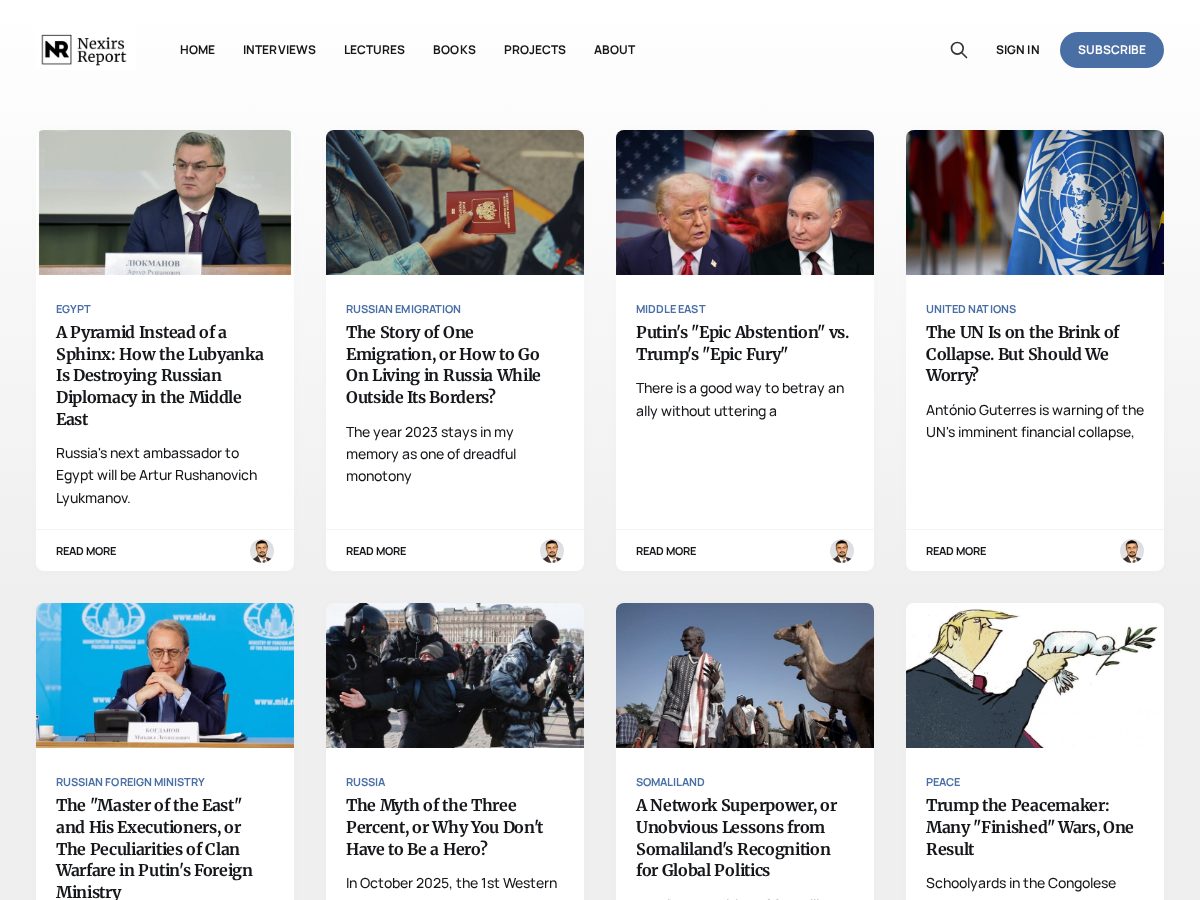Viewport: 1200px width, 900px height.
Task: Click the Sign In link
Action: (1017, 50)
